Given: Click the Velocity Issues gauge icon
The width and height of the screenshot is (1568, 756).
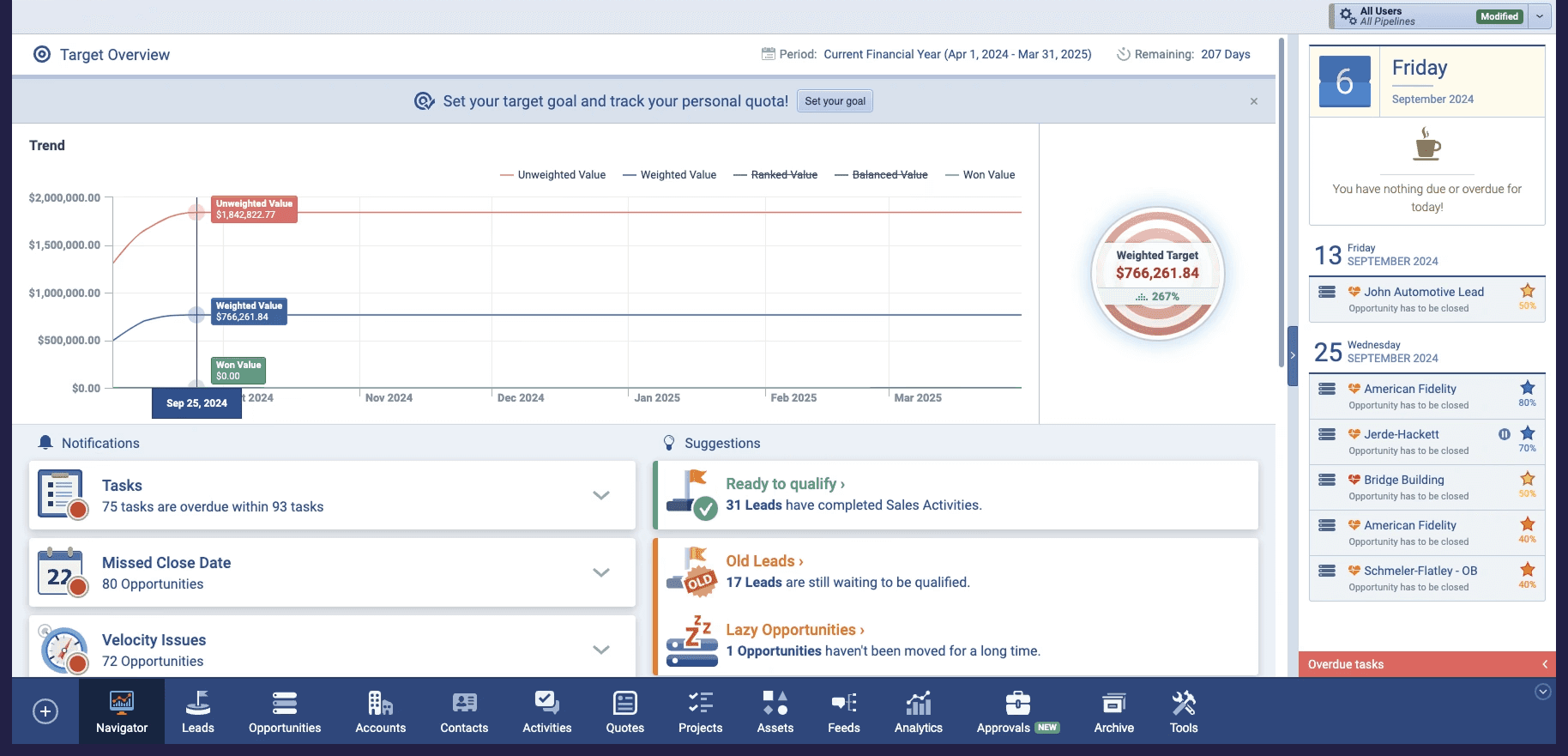Looking at the screenshot, I should coord(63,650).
